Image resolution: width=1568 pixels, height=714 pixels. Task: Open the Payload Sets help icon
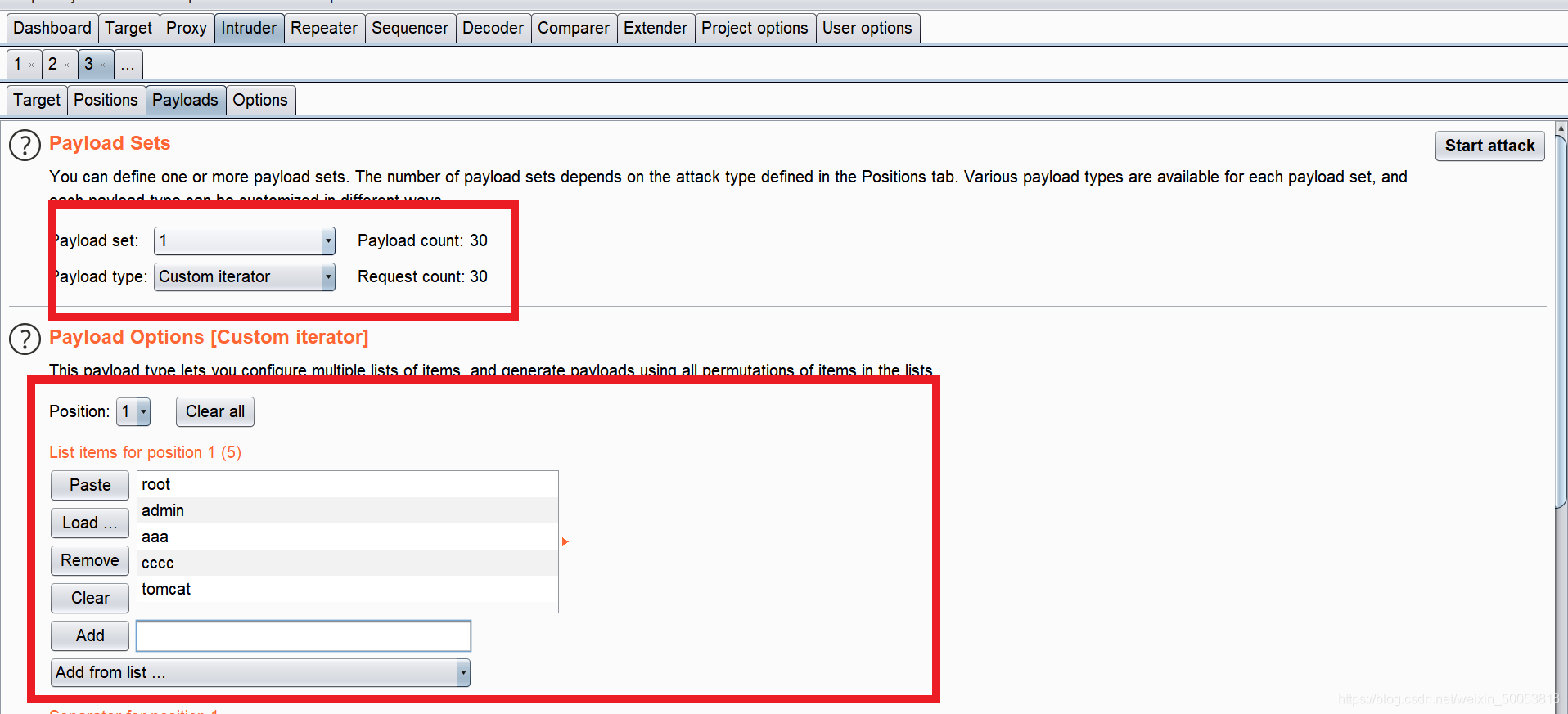coord(25,146)
